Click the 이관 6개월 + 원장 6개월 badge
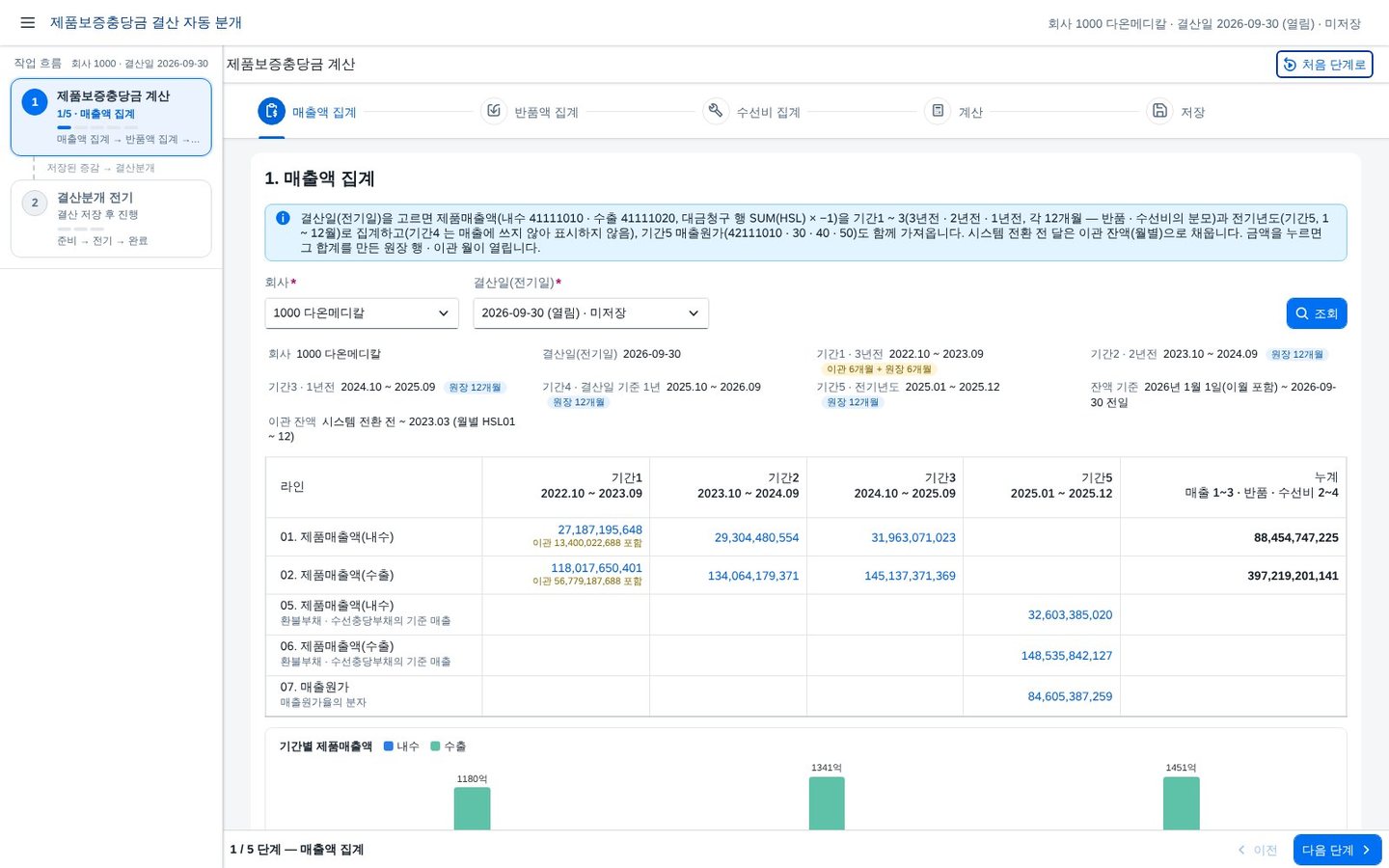The height and width of the screenshot is (868, 1389). click(877, 369)
